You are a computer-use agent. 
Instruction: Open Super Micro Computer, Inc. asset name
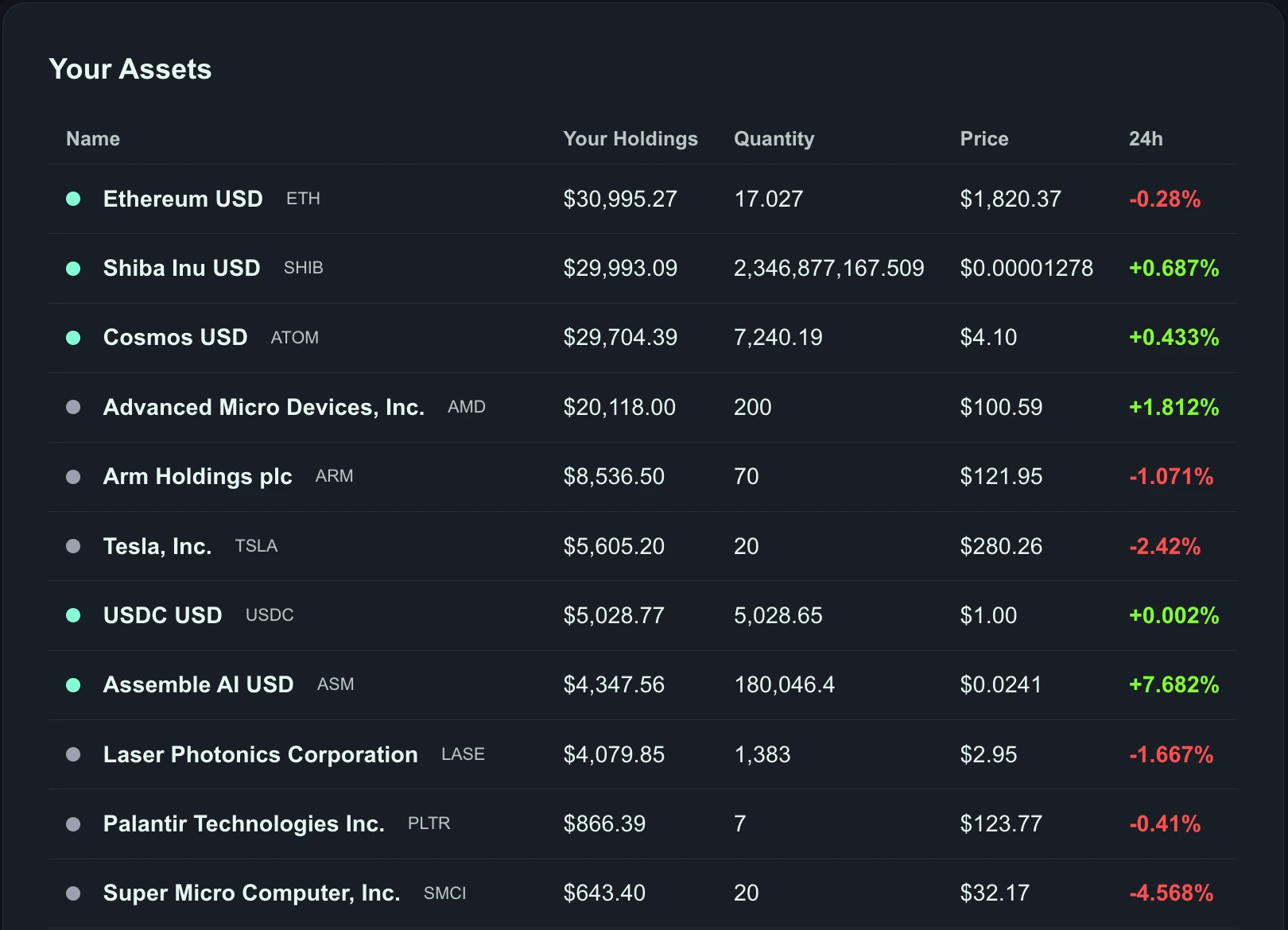click(252, 893)
